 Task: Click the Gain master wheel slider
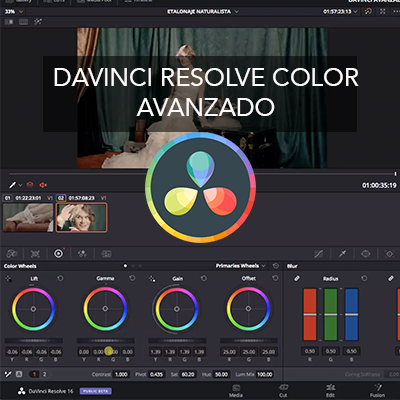[x=177, y=341]
